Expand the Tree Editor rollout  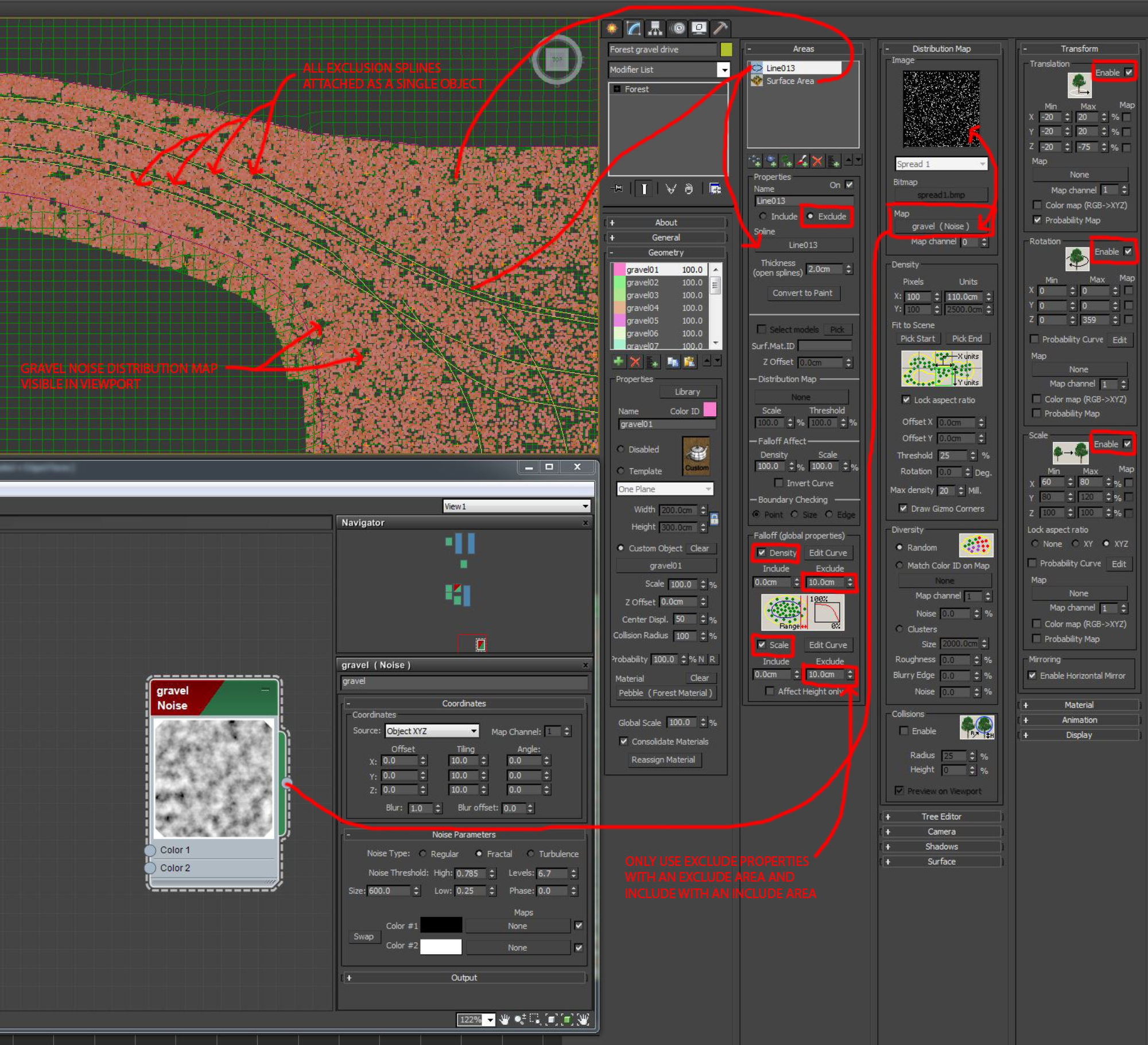pos(941,817)
